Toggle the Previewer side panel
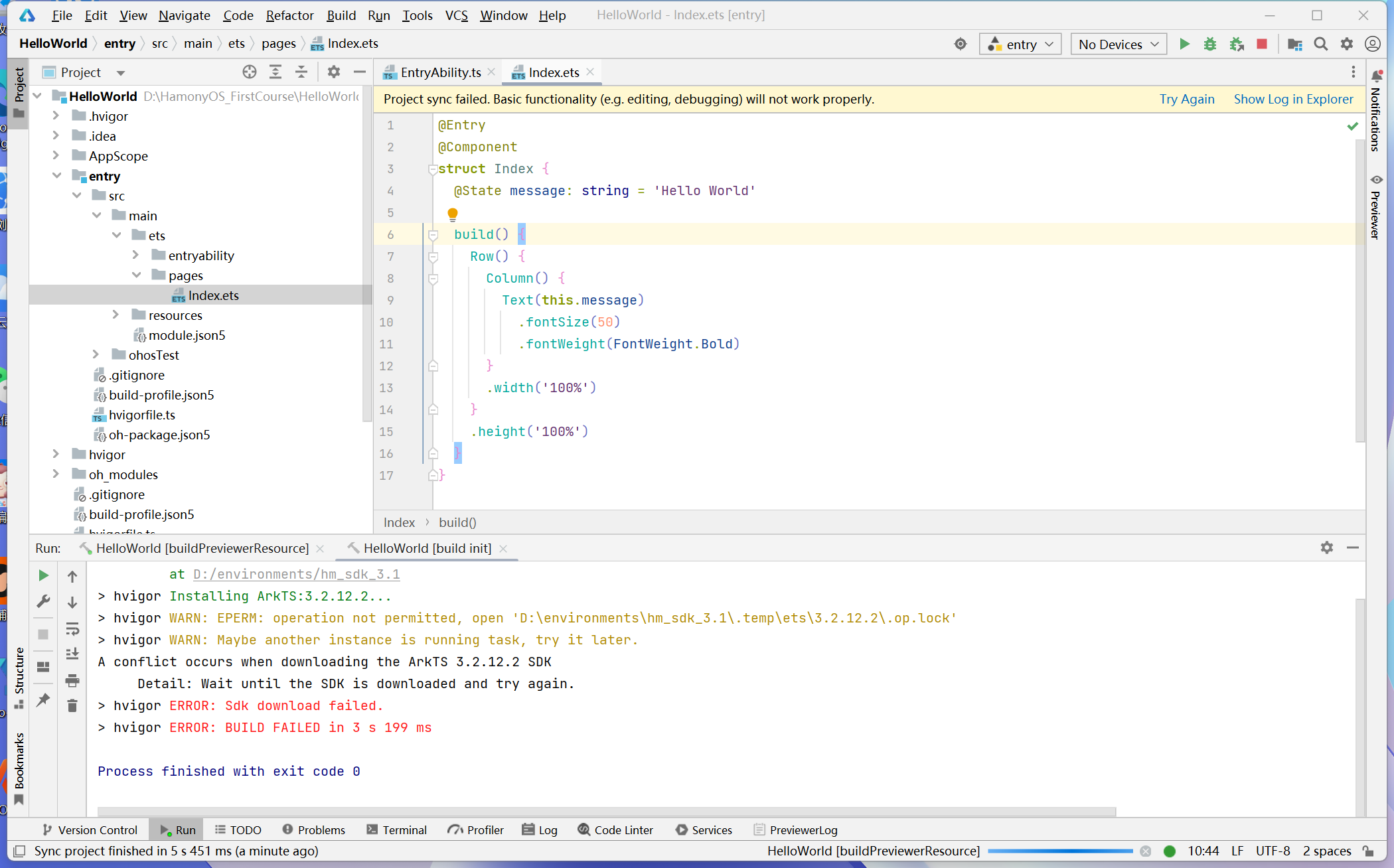1394x868 pixels. click(x=1377, y=207)
